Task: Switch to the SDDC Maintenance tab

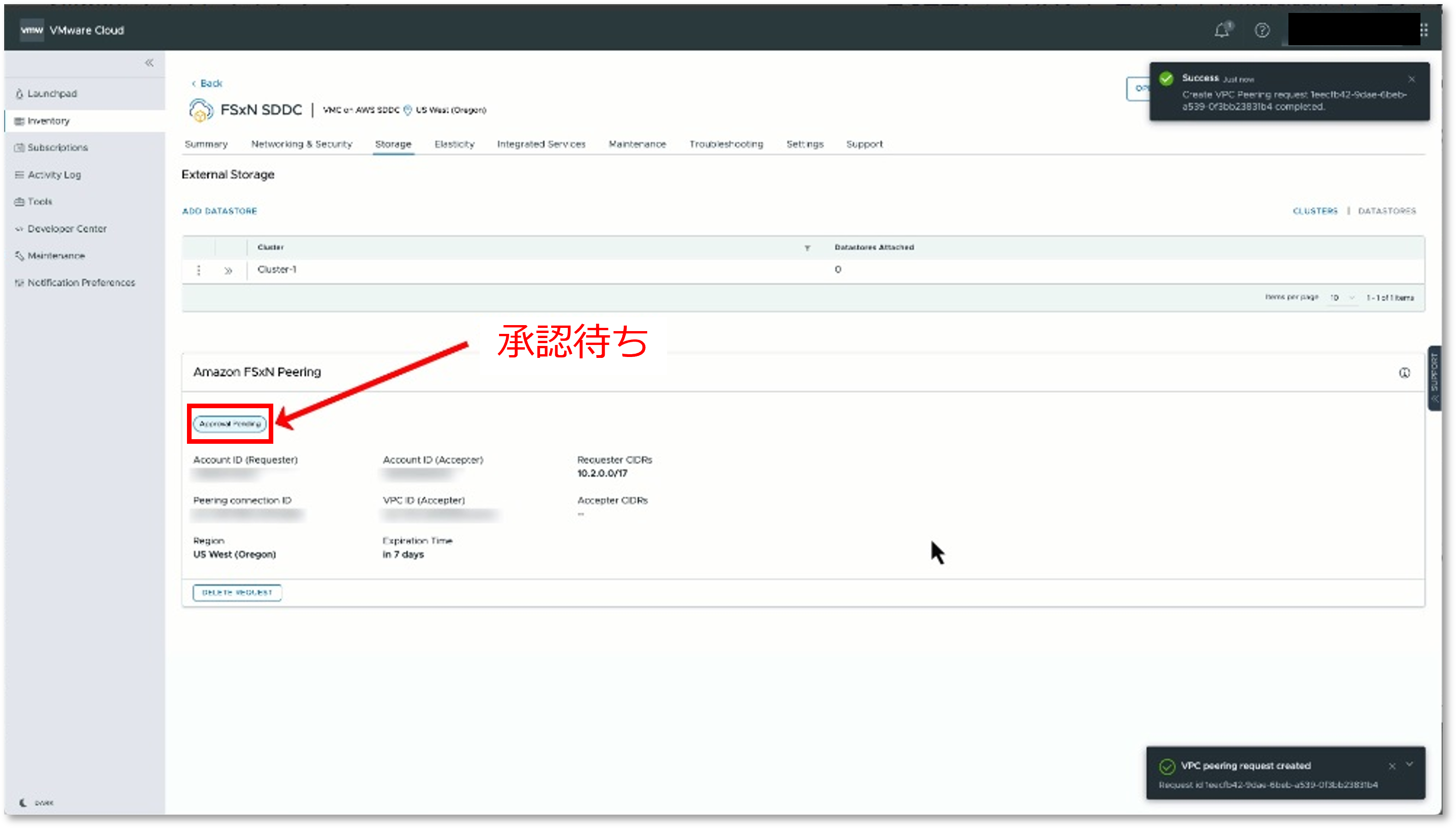Action: (637, 144)
